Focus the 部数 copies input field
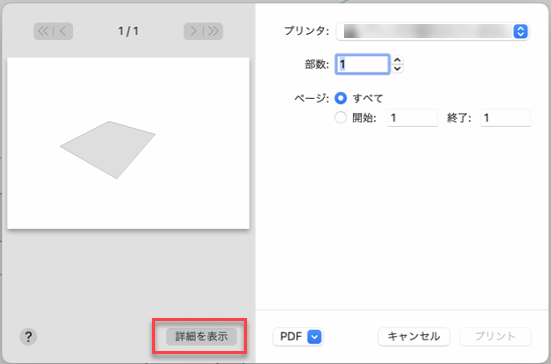This screenshot has width=551, height=364. (x=363, y=64)
